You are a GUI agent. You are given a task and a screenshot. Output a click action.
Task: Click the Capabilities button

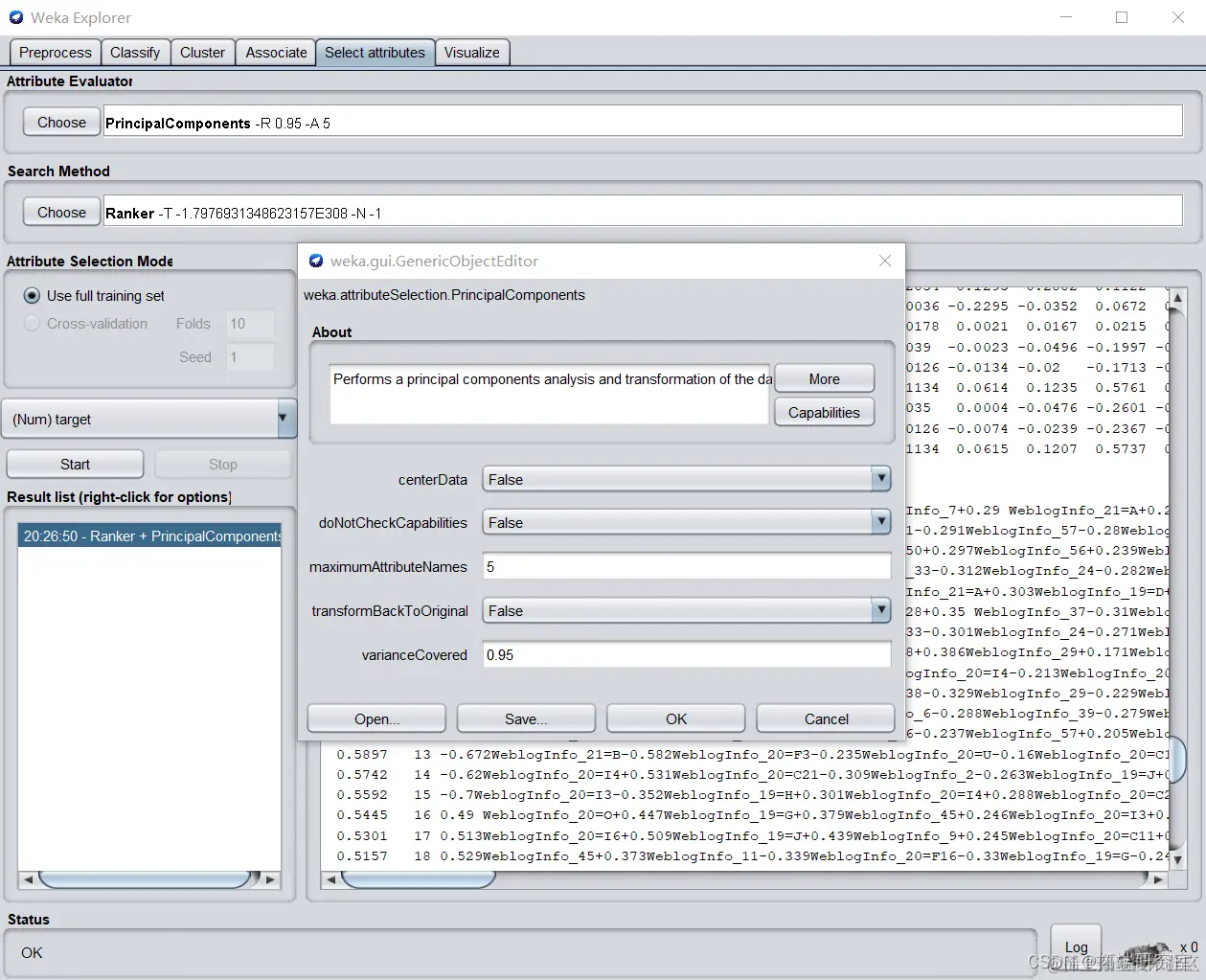(824, 412)
